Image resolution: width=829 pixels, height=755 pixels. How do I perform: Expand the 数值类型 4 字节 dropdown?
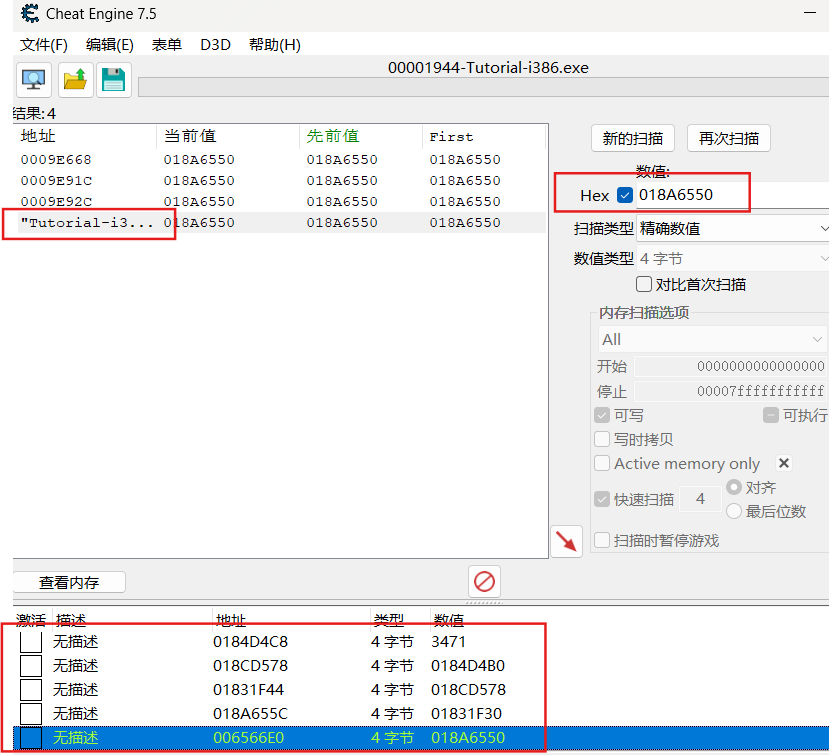click(732, 258)
